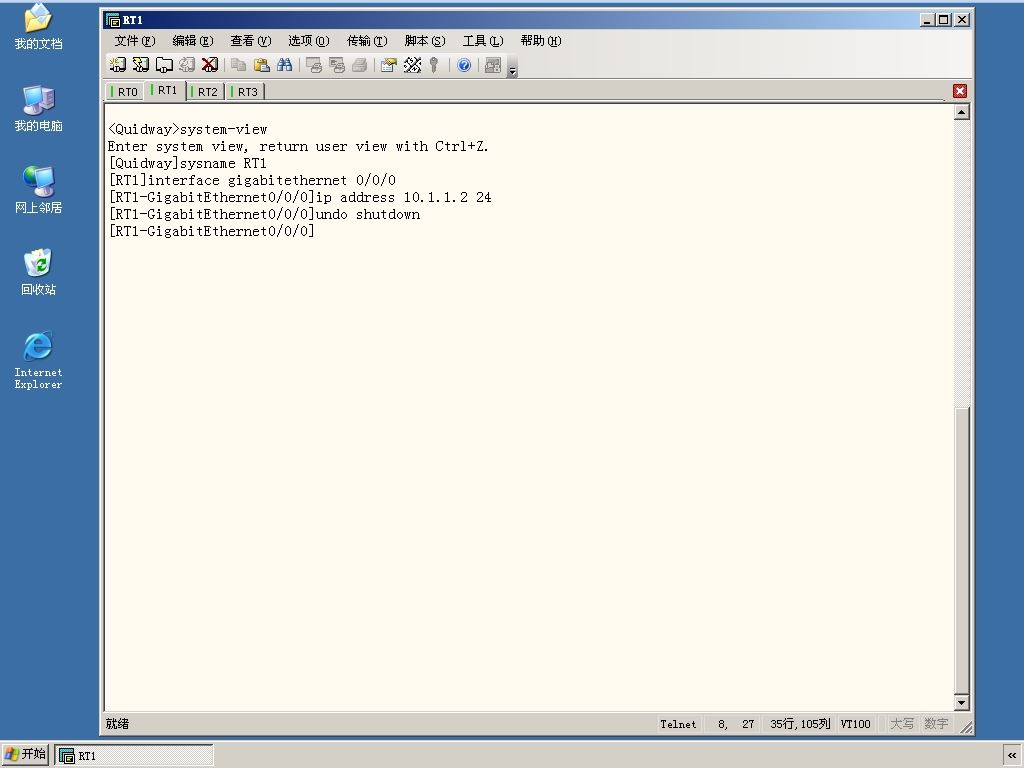The image size is (1024, 768).
Task: Minimize the RT1 window
Action: (927, 20)
